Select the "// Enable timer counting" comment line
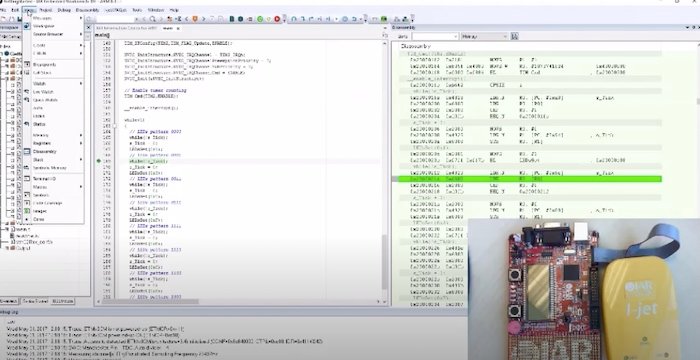700x360 pixels. [x=155, y=90]
